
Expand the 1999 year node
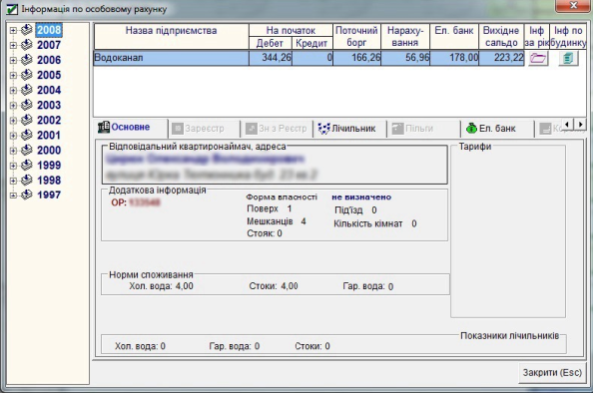point(13,165)
